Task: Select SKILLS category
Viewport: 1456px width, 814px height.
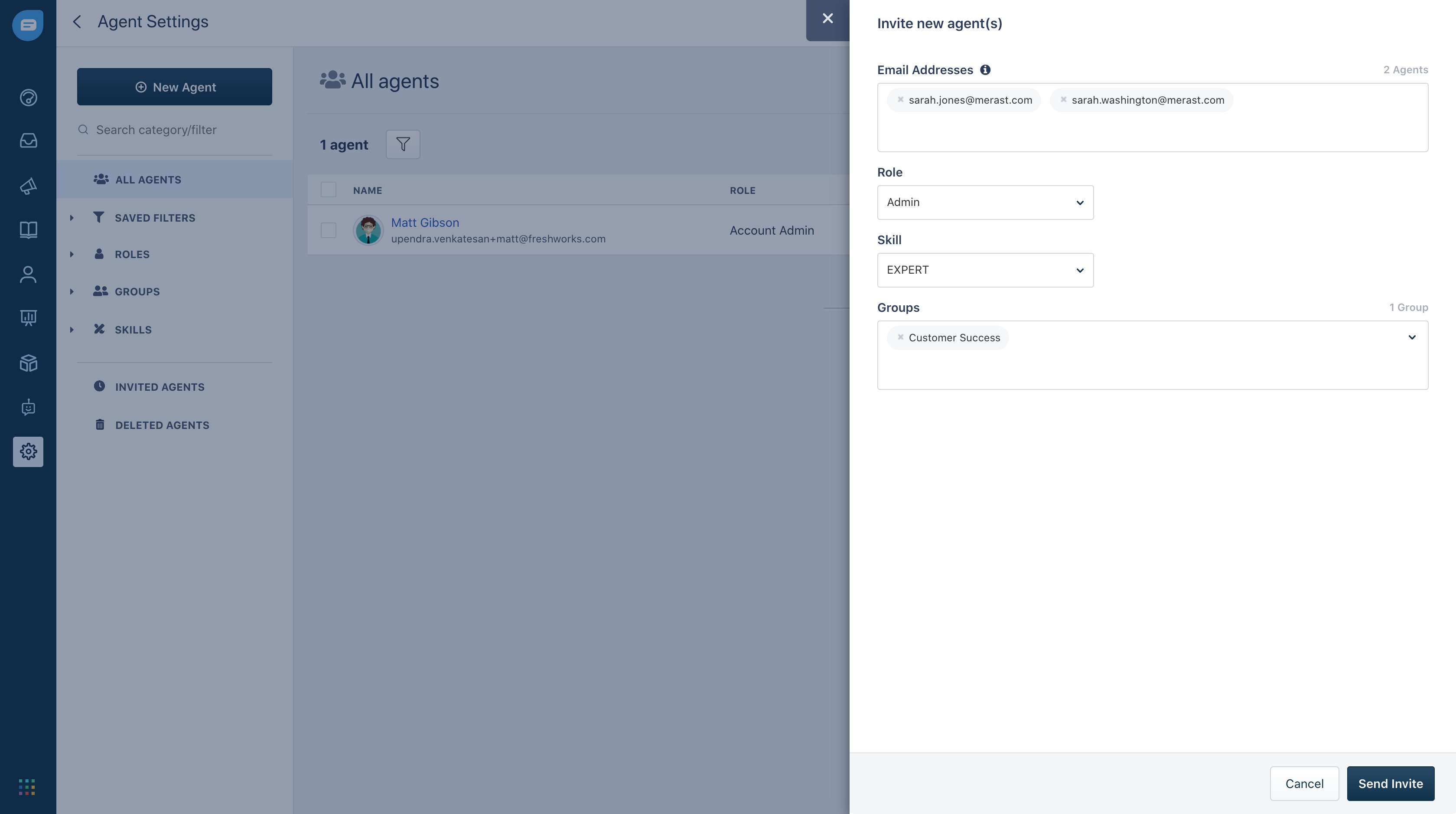Action: (133, 329)
